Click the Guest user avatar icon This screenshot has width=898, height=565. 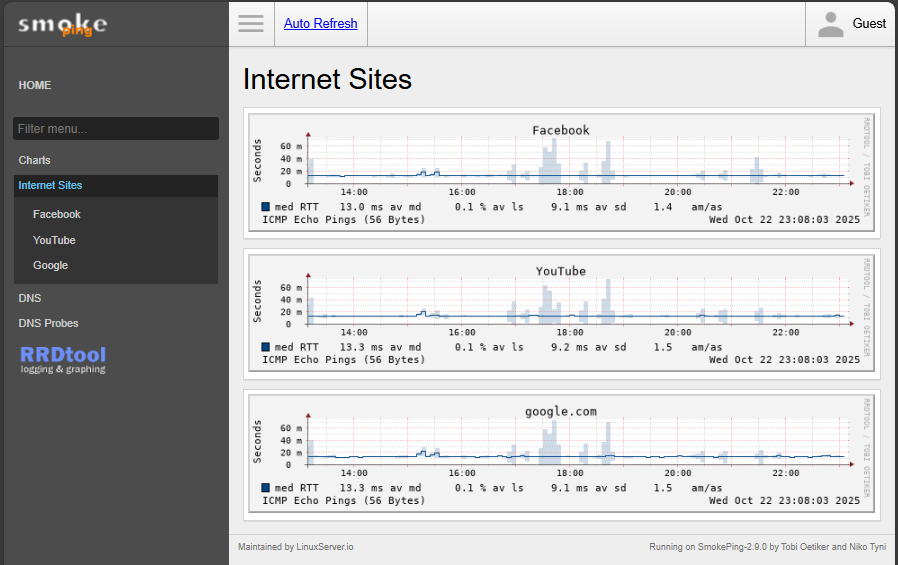(830, 24)
